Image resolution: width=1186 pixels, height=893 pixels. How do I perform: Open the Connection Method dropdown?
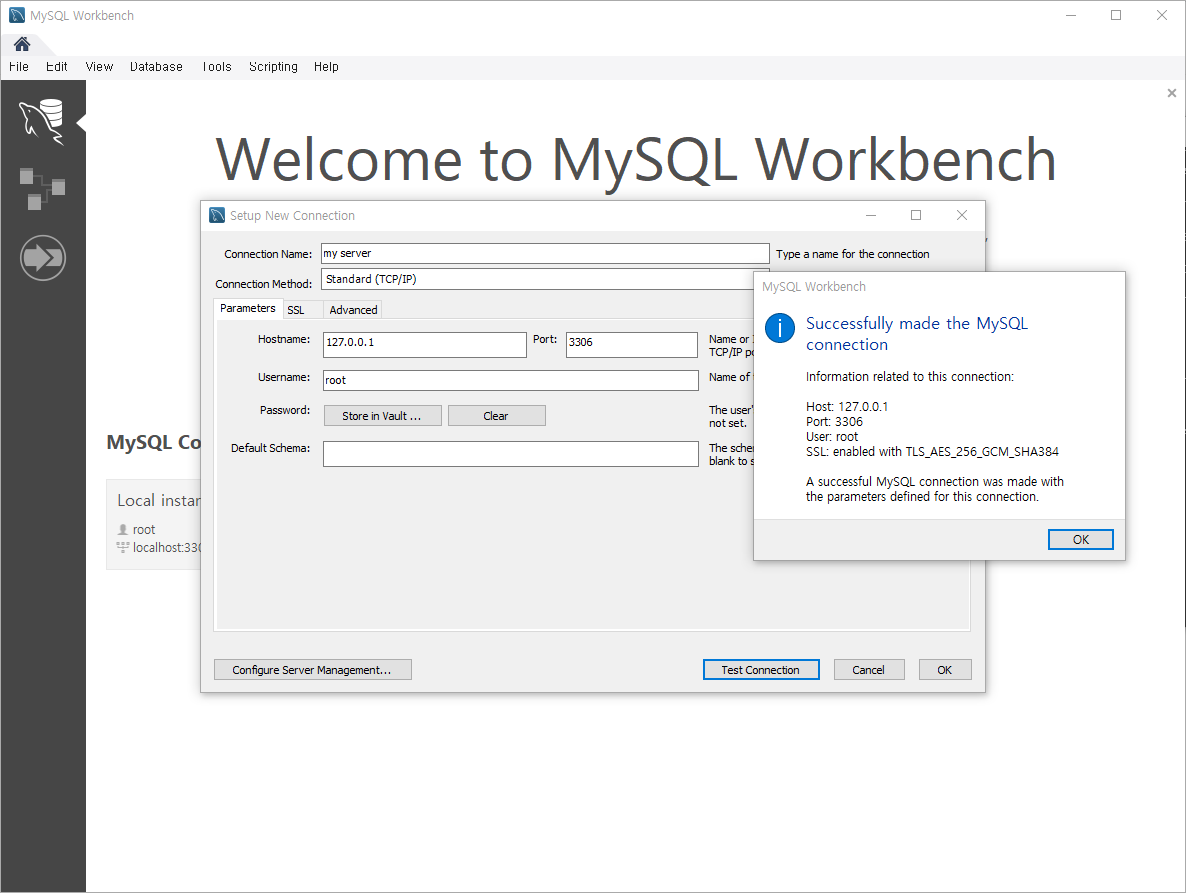click(545, 279)
